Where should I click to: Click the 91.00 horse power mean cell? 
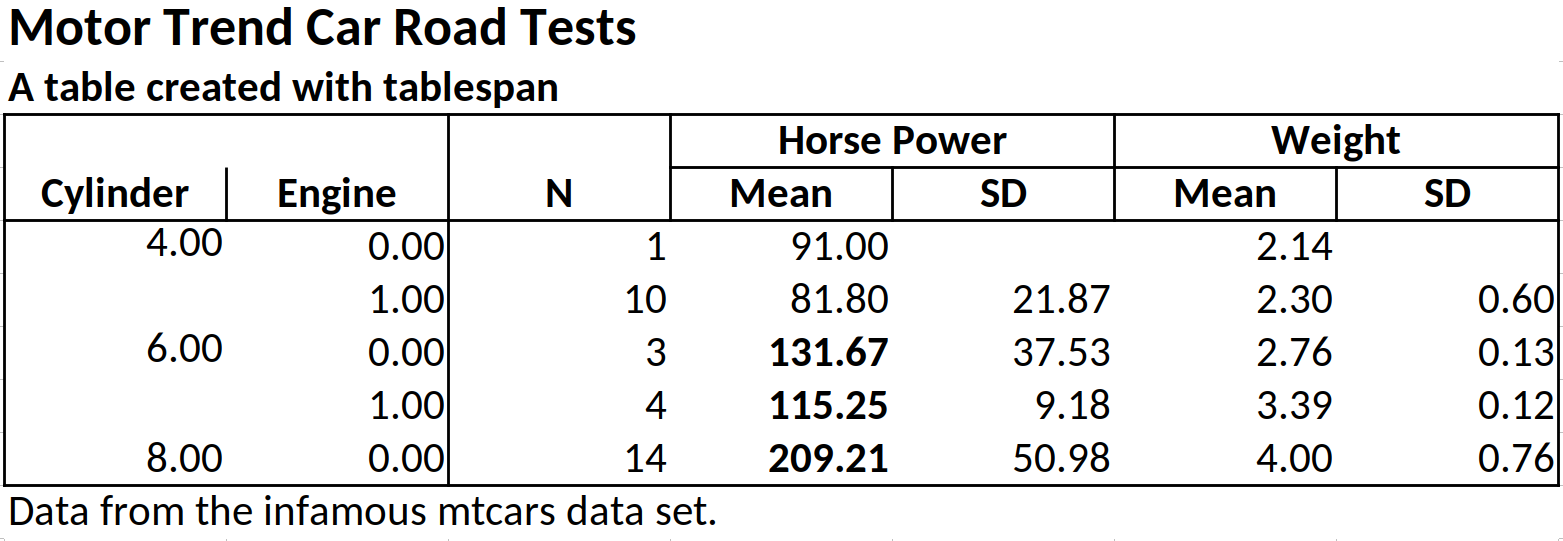click(x=840, y=246)
